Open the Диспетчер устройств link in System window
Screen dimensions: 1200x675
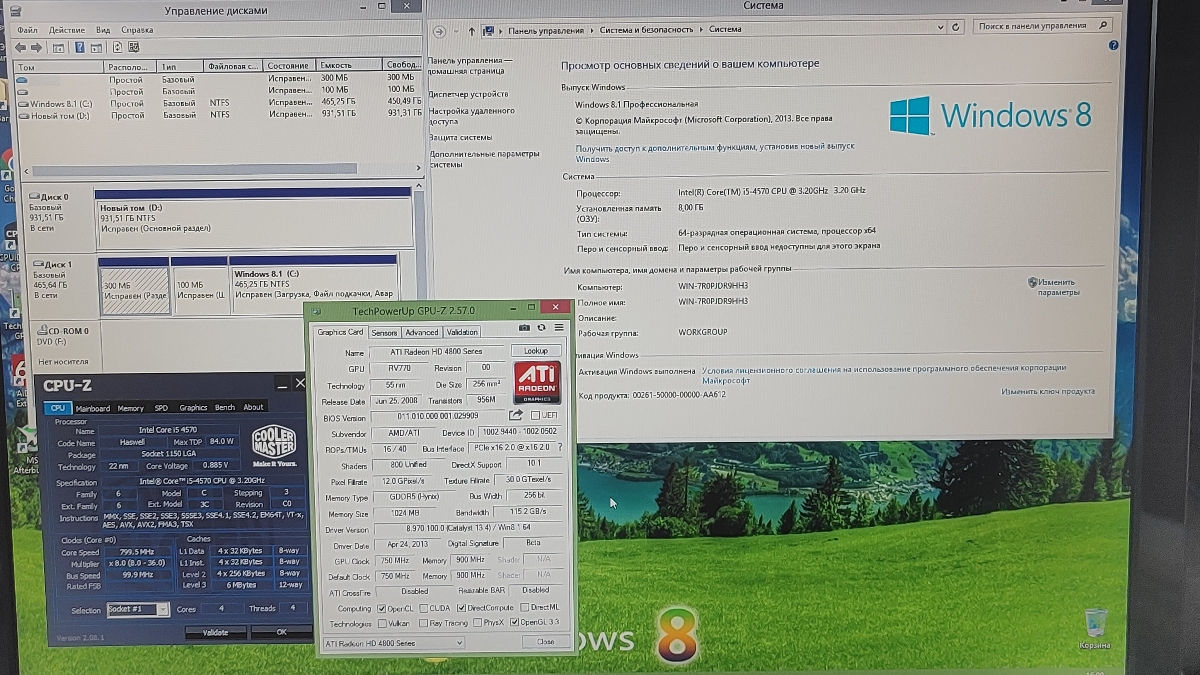point(468,94)
